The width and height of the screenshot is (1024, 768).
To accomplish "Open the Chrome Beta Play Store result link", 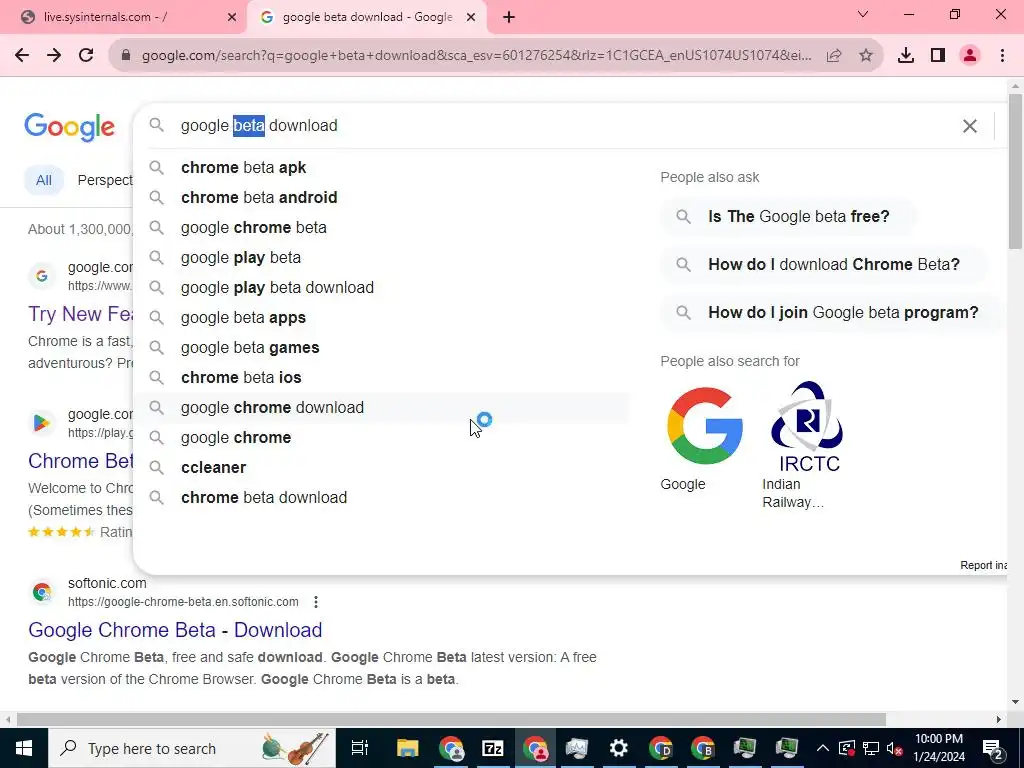I will (80, 461).
